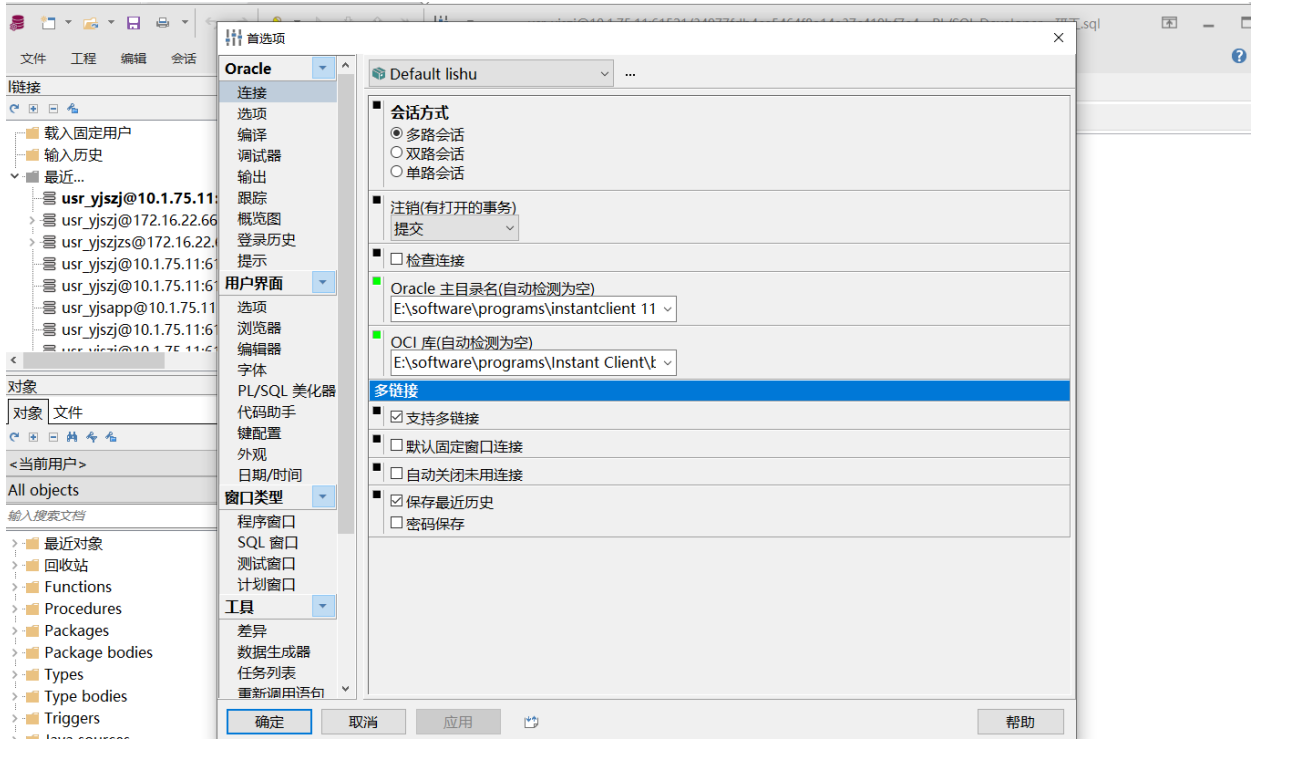Screen dimensions: 1299x757
Task: Create a new database connection via toolbar icon
Action: click(17, 23)
